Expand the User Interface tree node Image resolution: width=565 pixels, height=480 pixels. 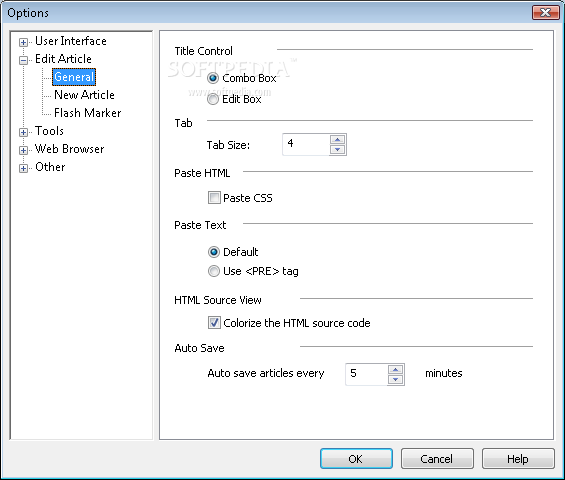[23, 43]
